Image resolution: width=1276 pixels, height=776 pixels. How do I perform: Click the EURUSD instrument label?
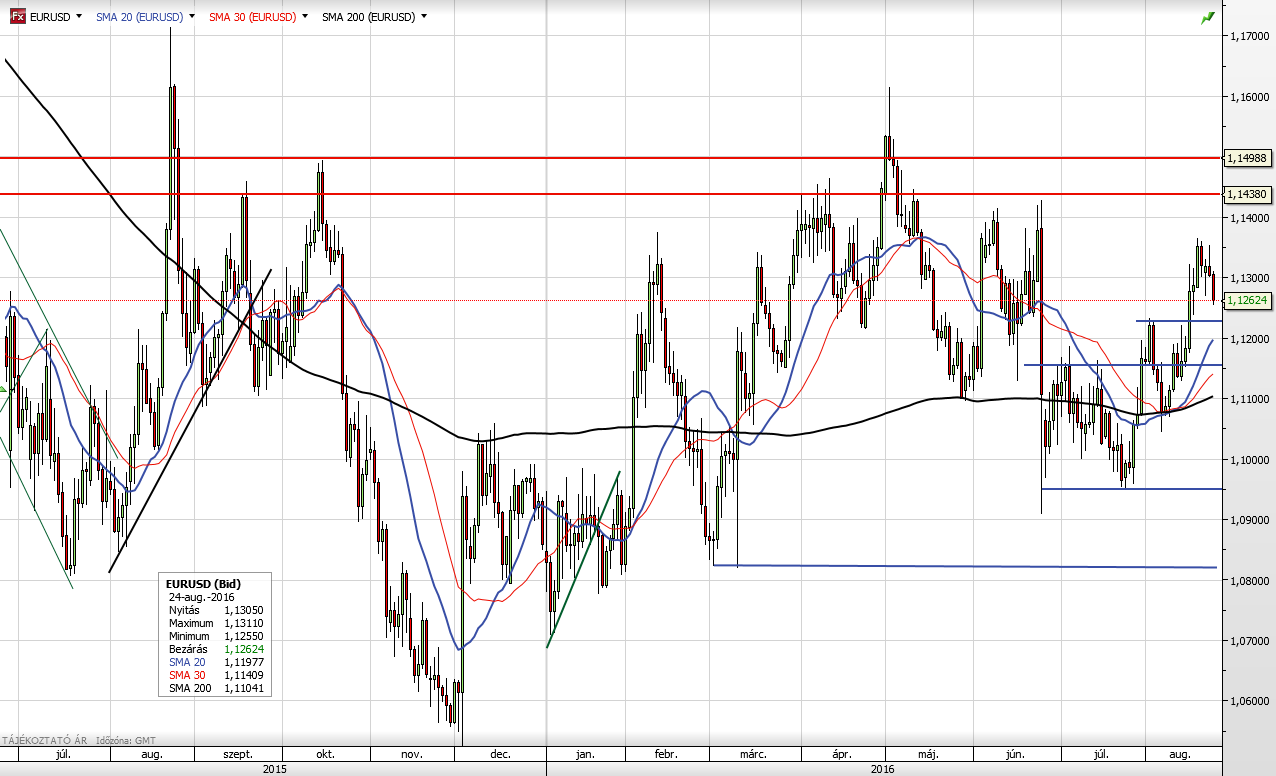(x=50, y=17)
